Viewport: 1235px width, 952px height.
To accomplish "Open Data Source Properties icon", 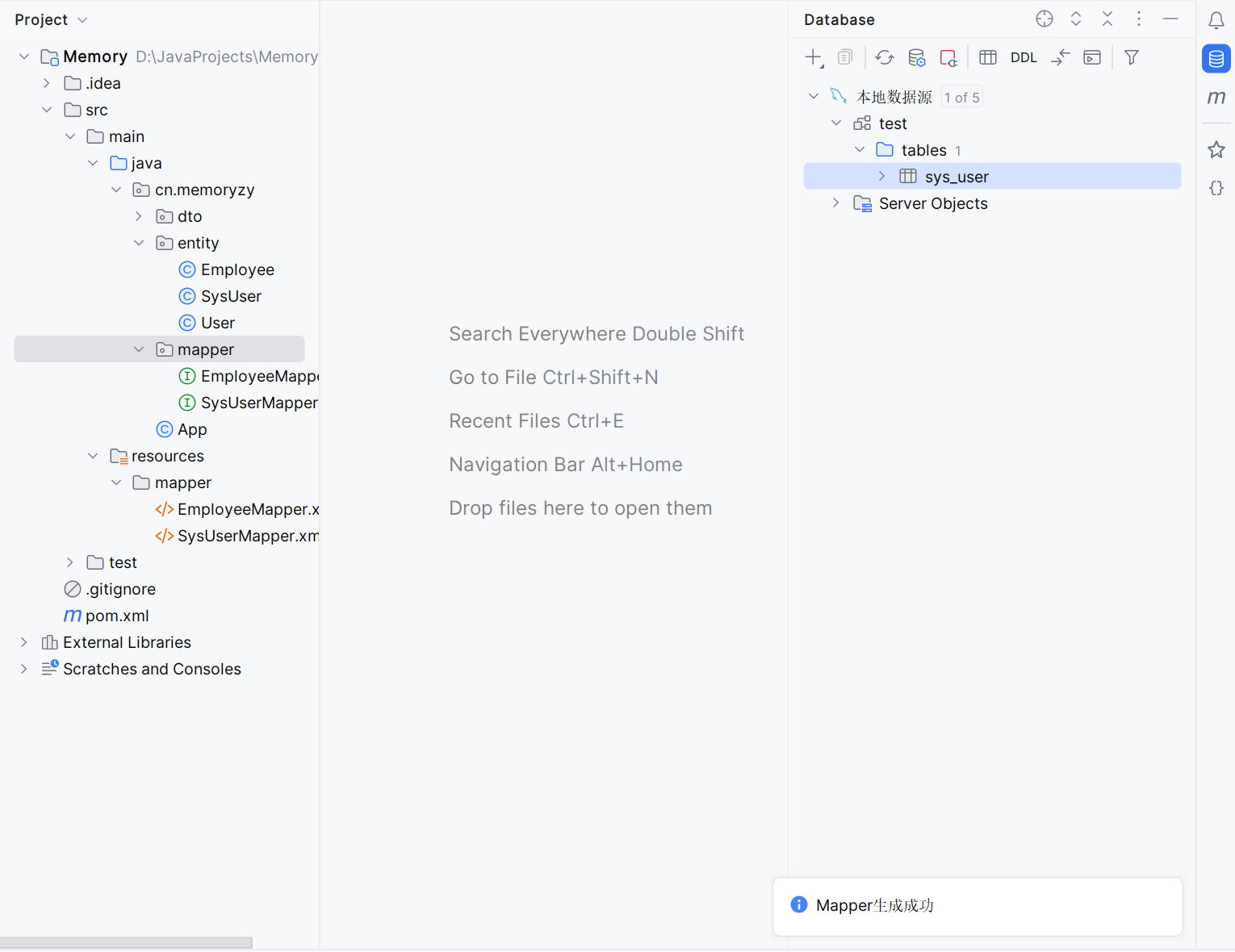I will (x=916, y=57).
